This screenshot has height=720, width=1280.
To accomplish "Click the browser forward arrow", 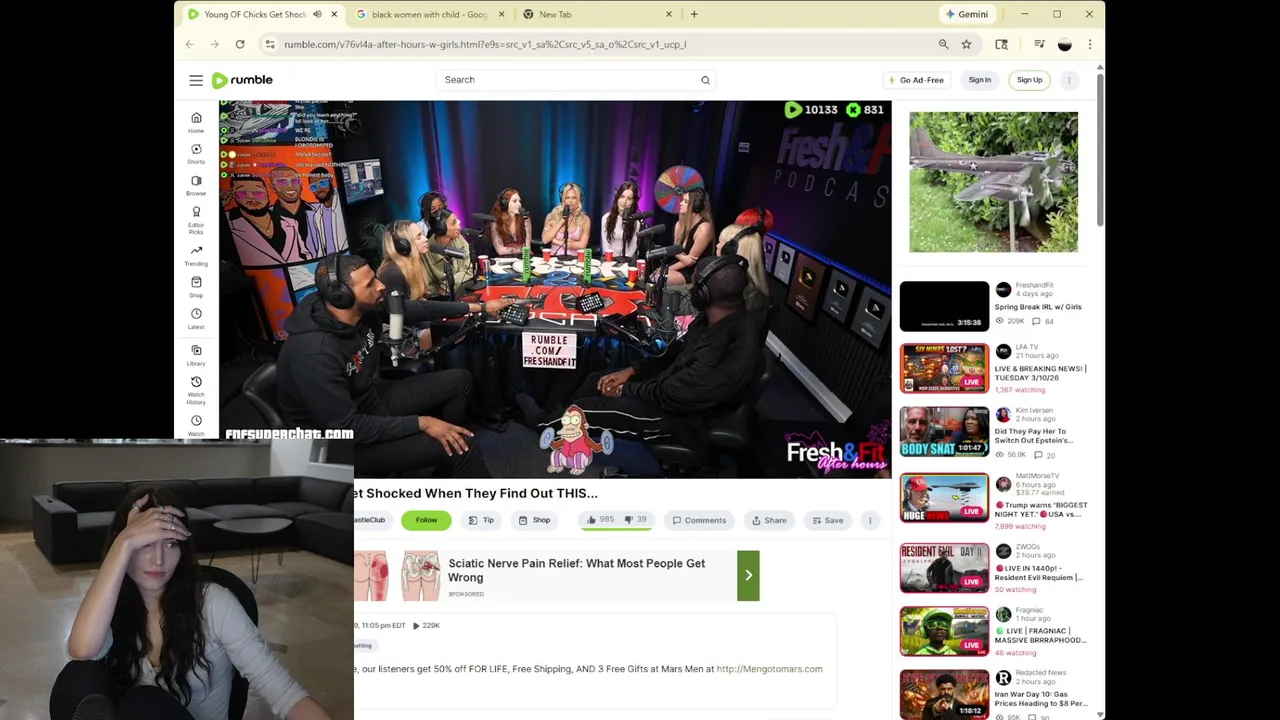I will [x=214, y=44].
